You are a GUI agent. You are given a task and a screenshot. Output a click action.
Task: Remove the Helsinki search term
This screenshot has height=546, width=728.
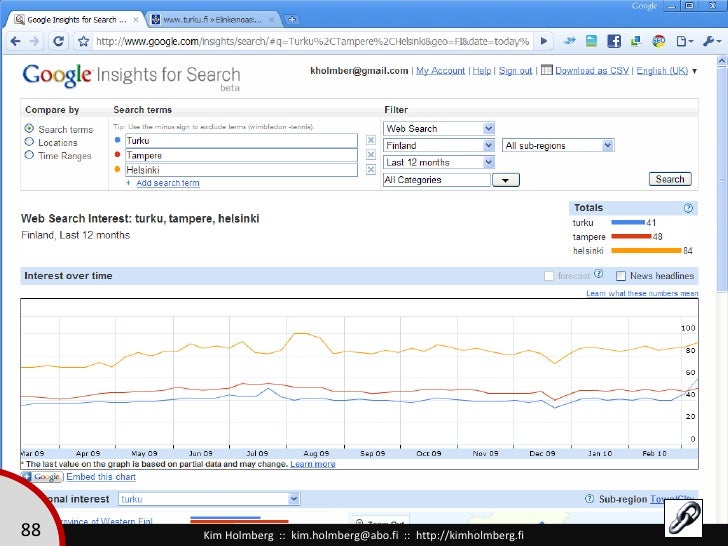370,169
